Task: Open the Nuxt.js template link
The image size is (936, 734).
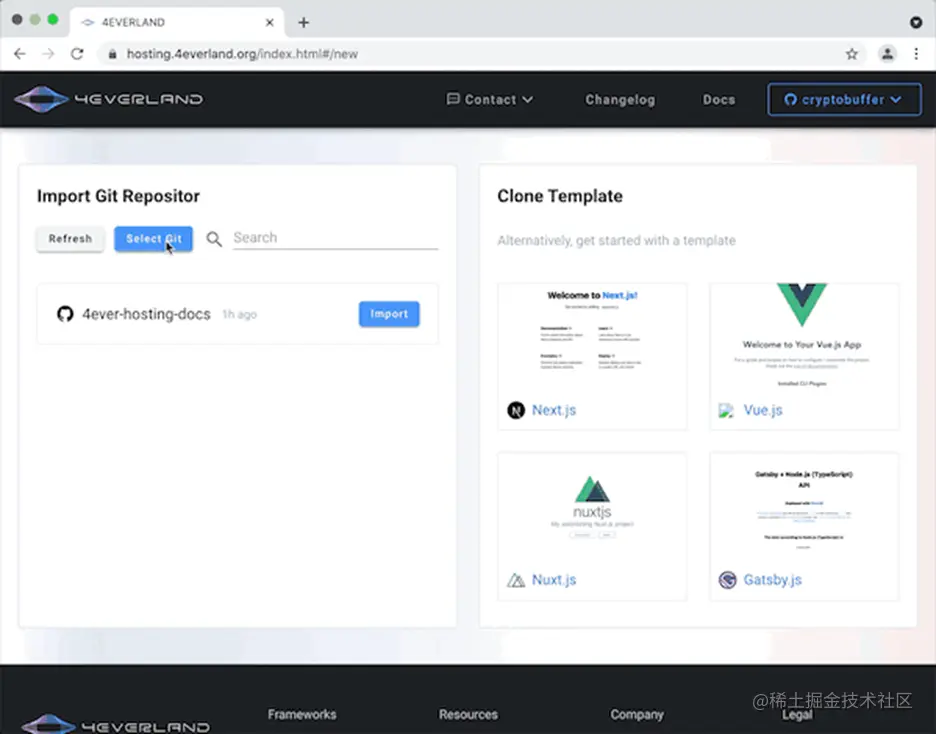Action: [x=554, y=579]
